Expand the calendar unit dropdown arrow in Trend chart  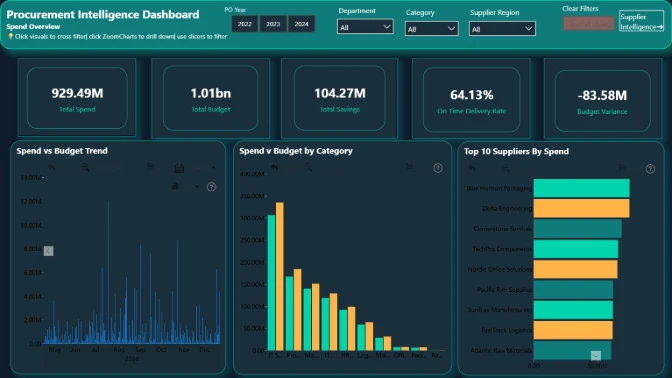click(213, 168)
